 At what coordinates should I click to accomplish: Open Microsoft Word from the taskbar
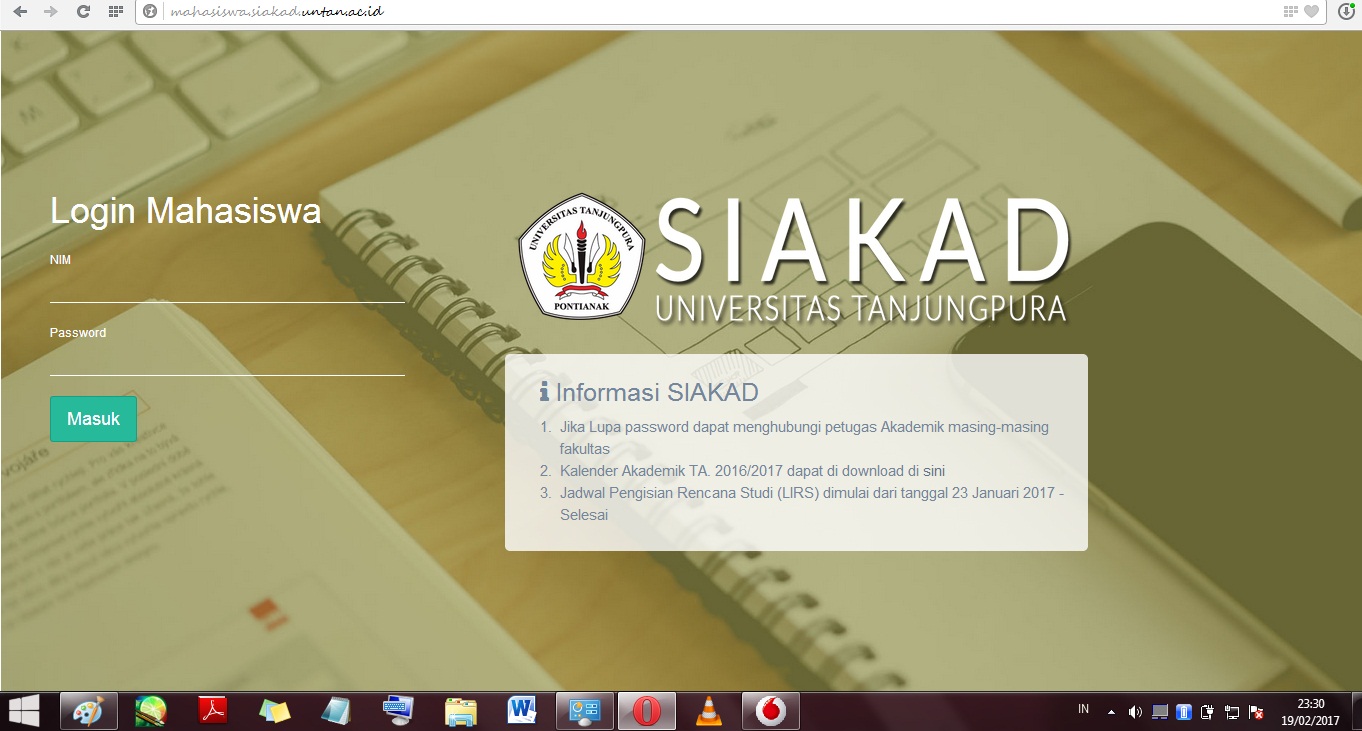pos(522,711)
